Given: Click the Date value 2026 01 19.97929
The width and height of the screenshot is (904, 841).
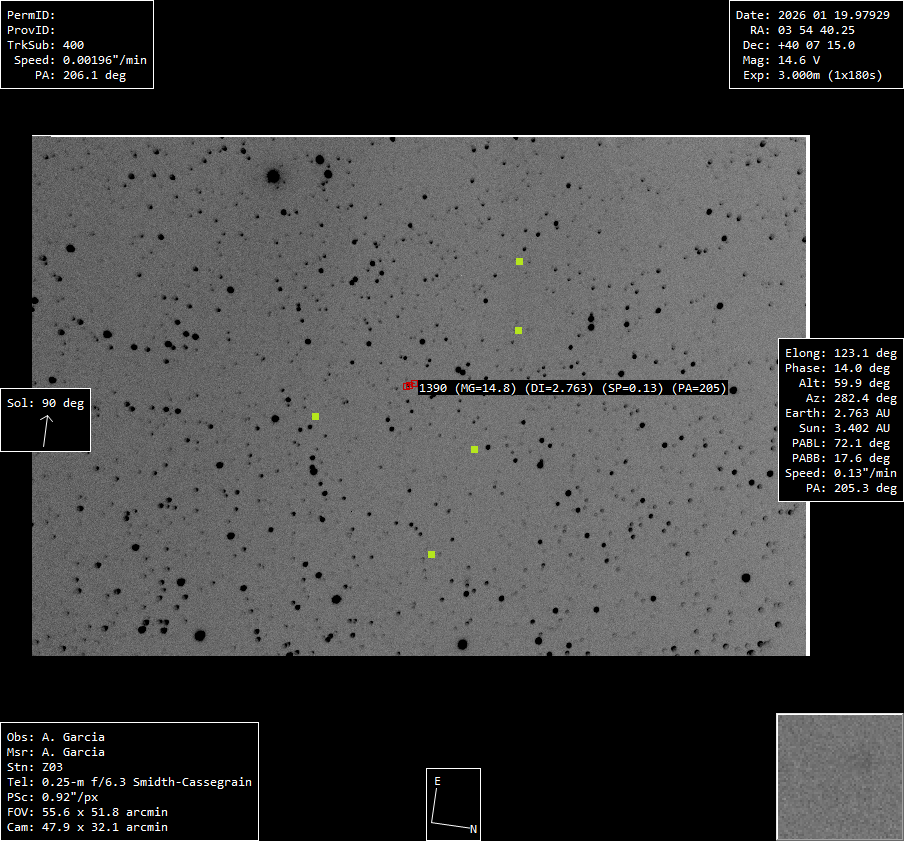Looking at the screenshot, I should coord(825,15).
